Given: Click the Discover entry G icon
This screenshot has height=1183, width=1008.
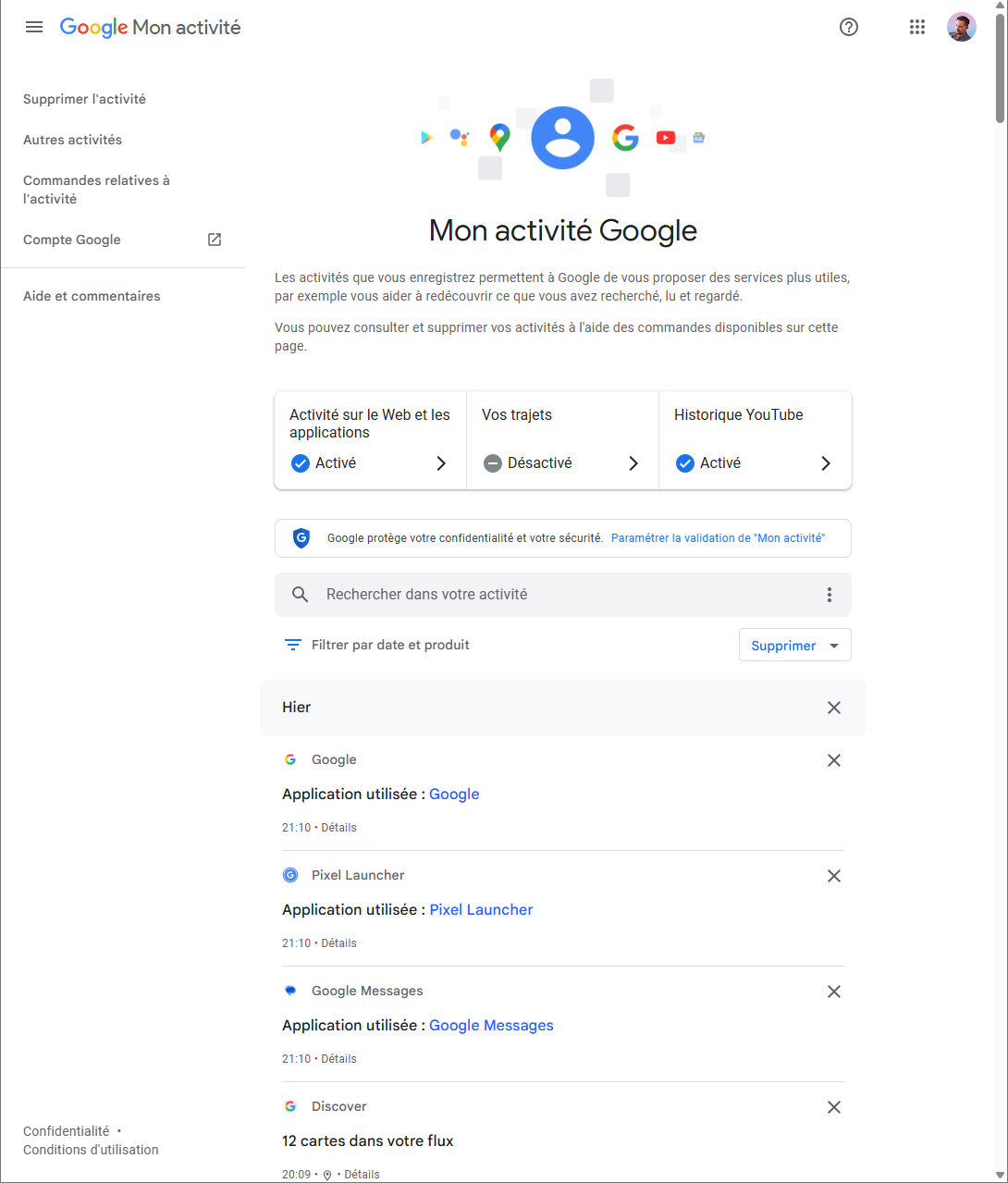Looking at the screenshot, I should click(290, 1106).
